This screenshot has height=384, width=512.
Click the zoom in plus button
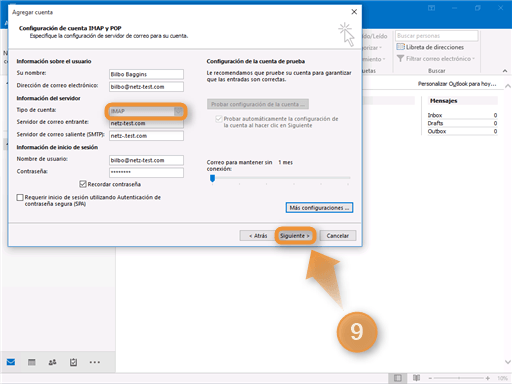pos(488,378)
